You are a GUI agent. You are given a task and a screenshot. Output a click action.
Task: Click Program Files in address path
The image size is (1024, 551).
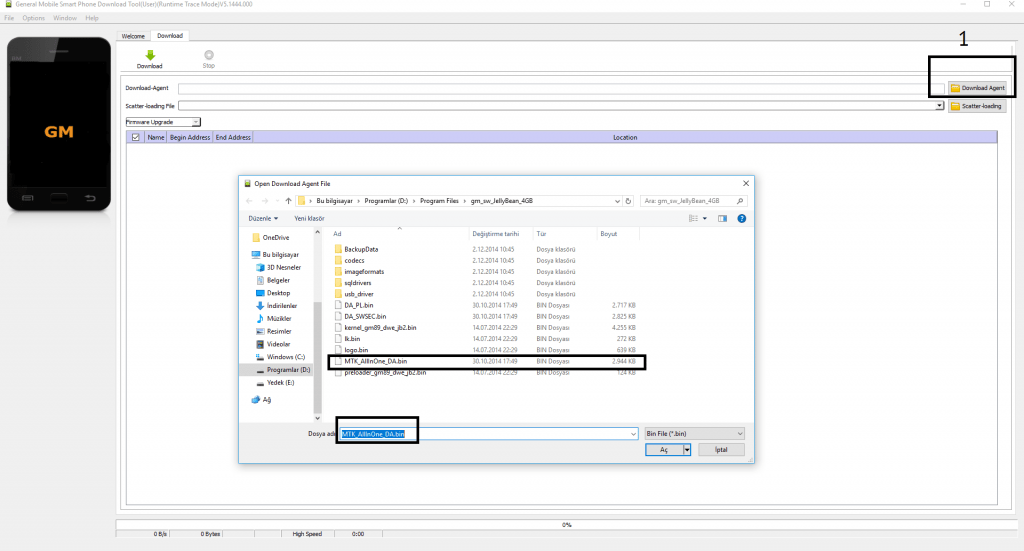[439, 201]
